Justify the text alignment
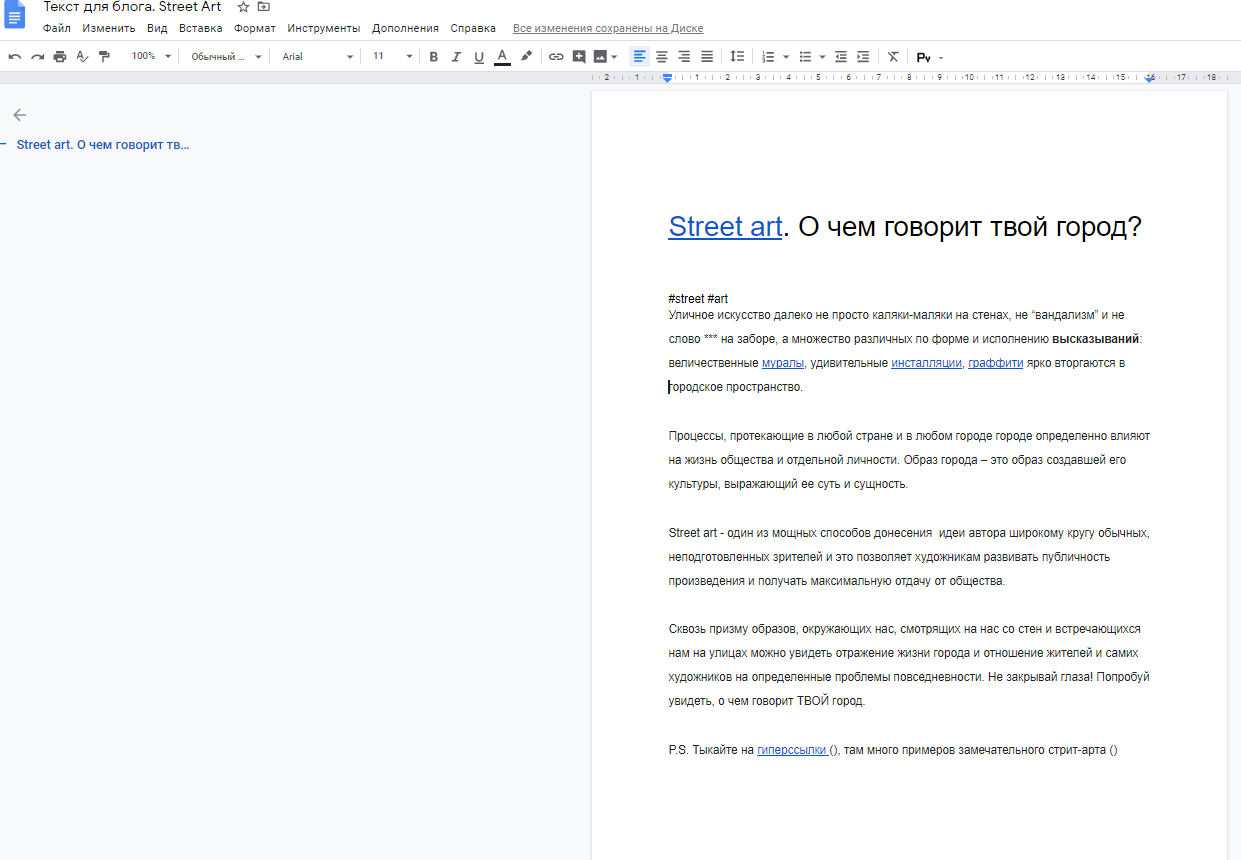This screenshot has height=860, width=1241. click(707, 57)
